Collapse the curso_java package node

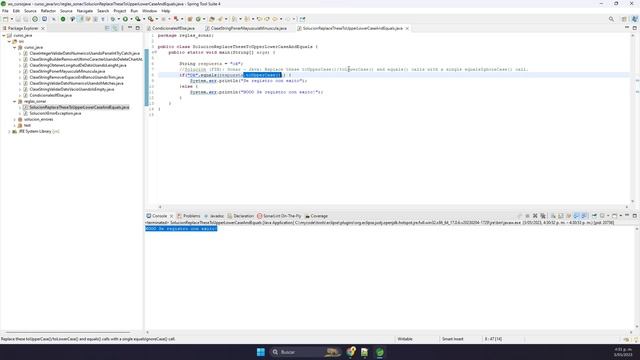pos(15,47)
